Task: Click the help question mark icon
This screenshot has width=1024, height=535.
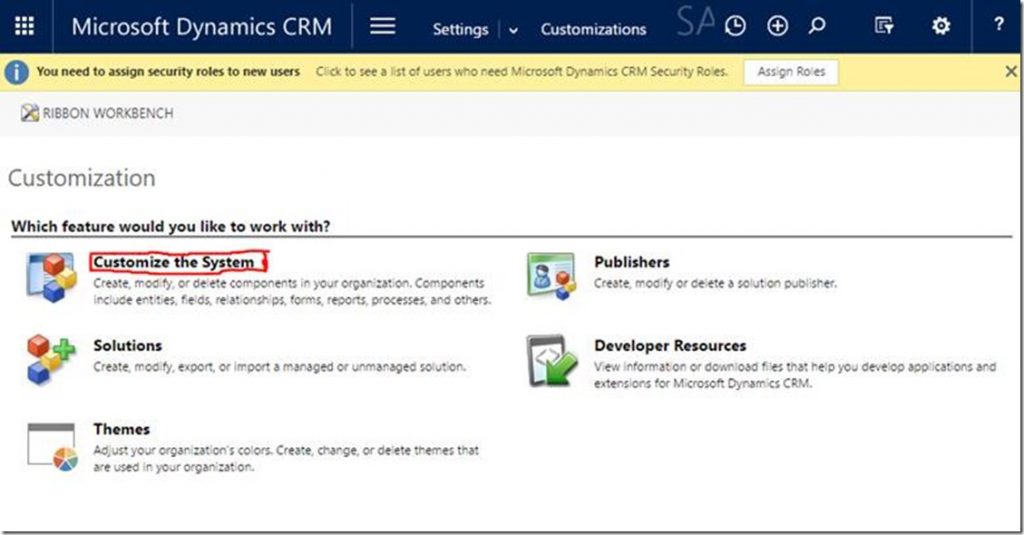Action: tap(999, 27)
